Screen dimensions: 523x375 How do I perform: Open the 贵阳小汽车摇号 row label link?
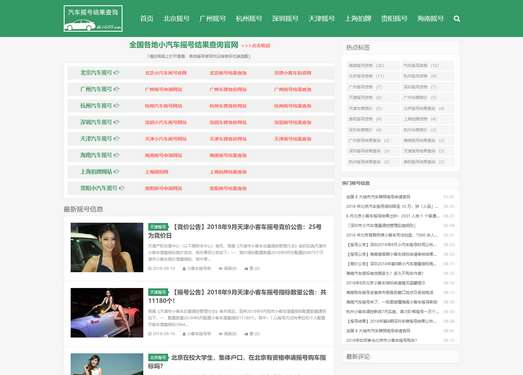(x=99, y=188)
